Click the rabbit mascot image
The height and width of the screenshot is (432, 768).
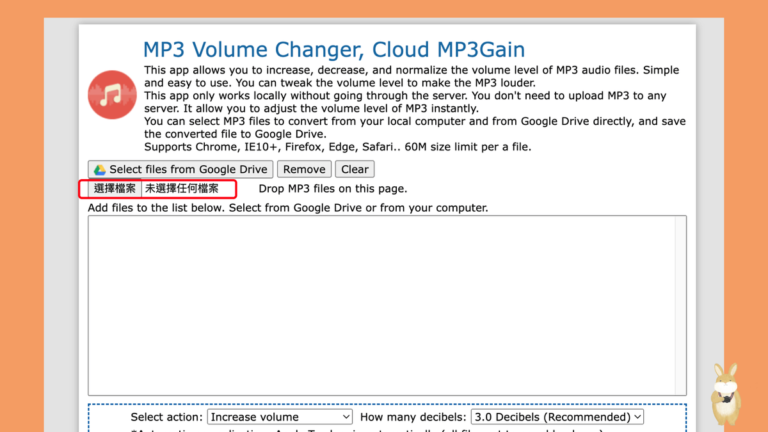tap(725, 394)
